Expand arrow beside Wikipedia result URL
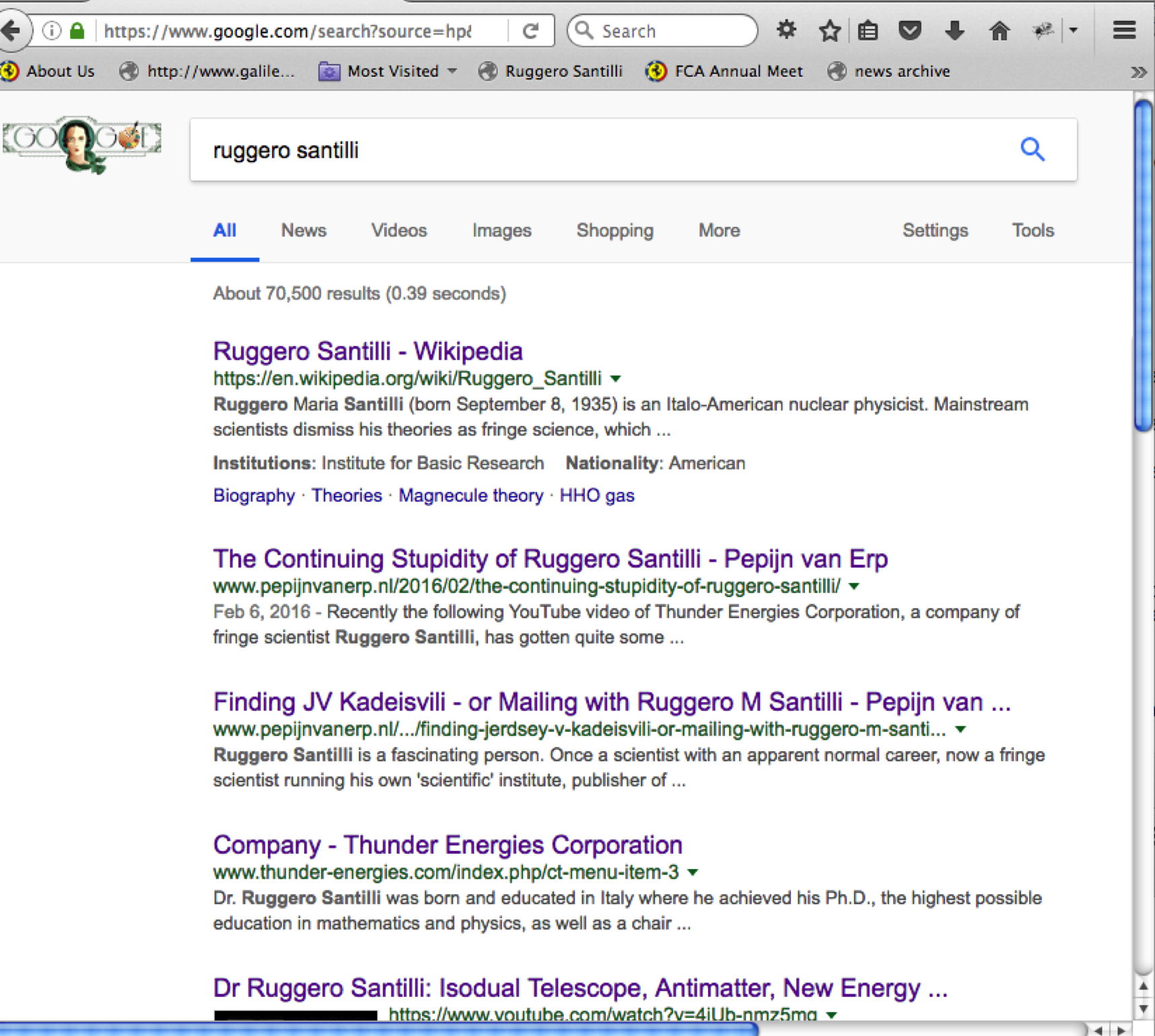 click(x=615, y=379)
